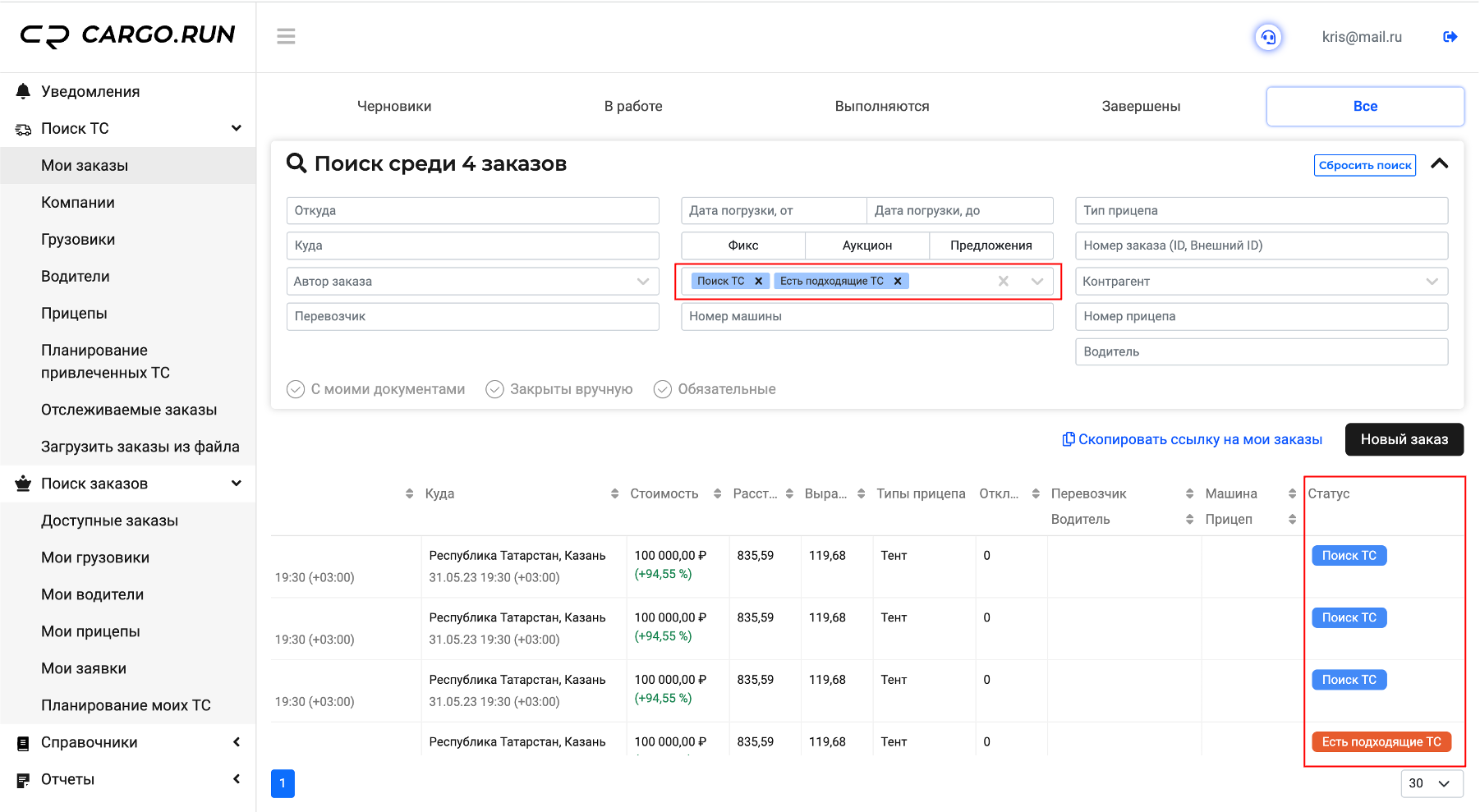1480x812 pixels.
Task: Expand the Контрагент dropdown
Action: click(x=1261, y=282)
